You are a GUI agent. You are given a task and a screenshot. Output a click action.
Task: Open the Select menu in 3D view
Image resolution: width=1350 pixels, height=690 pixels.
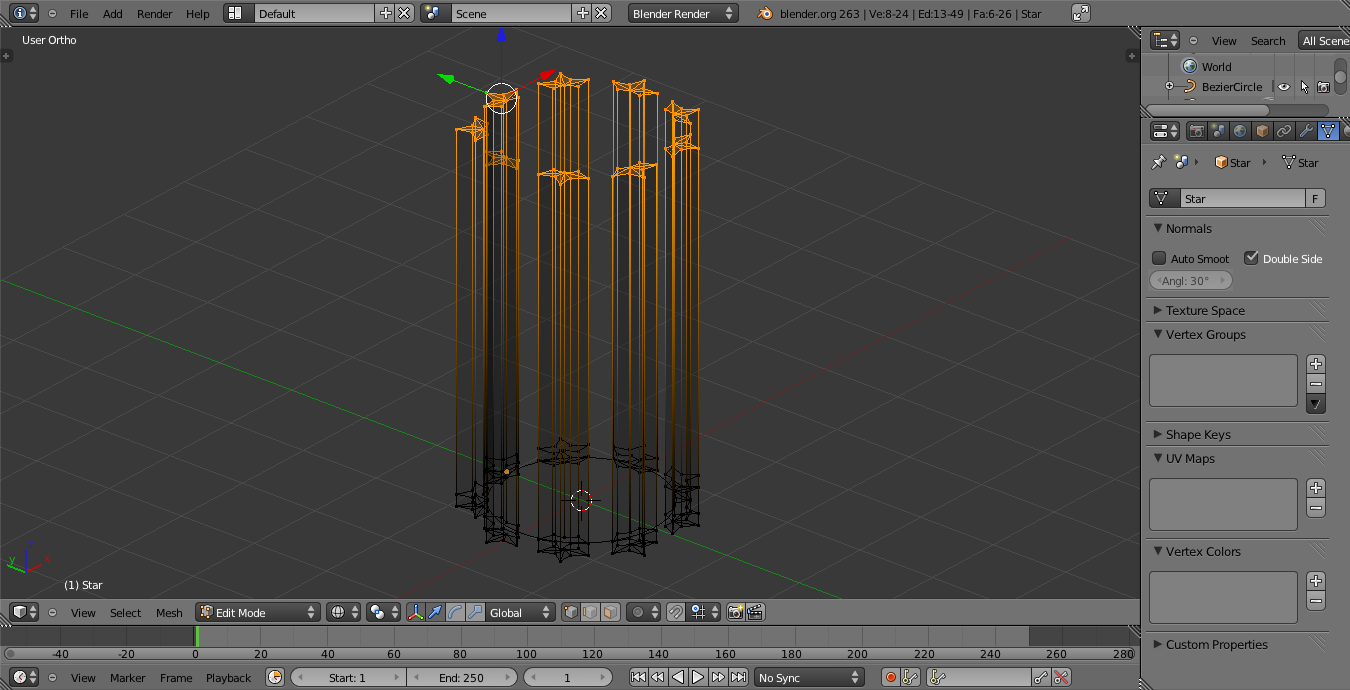pos(126,613)
